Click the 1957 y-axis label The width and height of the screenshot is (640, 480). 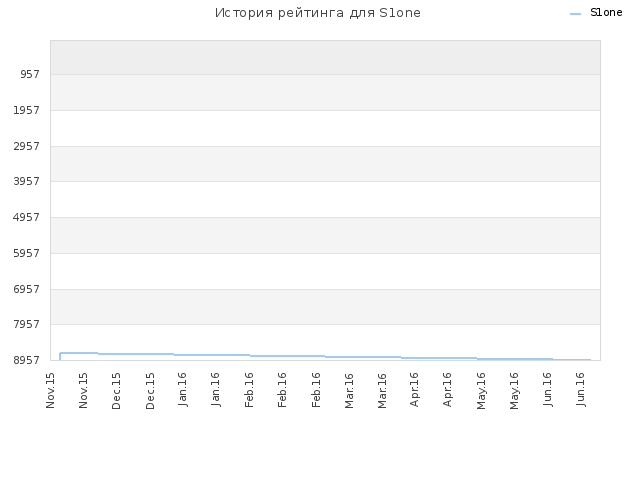(x=27, y=110)
